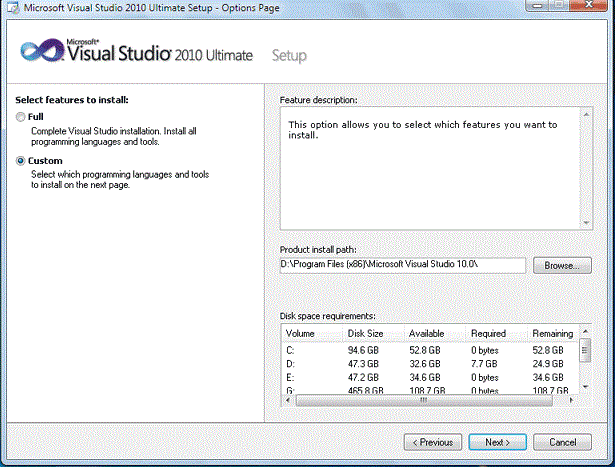Image resolution: width=615 pixels, height=467 pixels.
Task: Click the Available column header
Action: click(435, 334)
